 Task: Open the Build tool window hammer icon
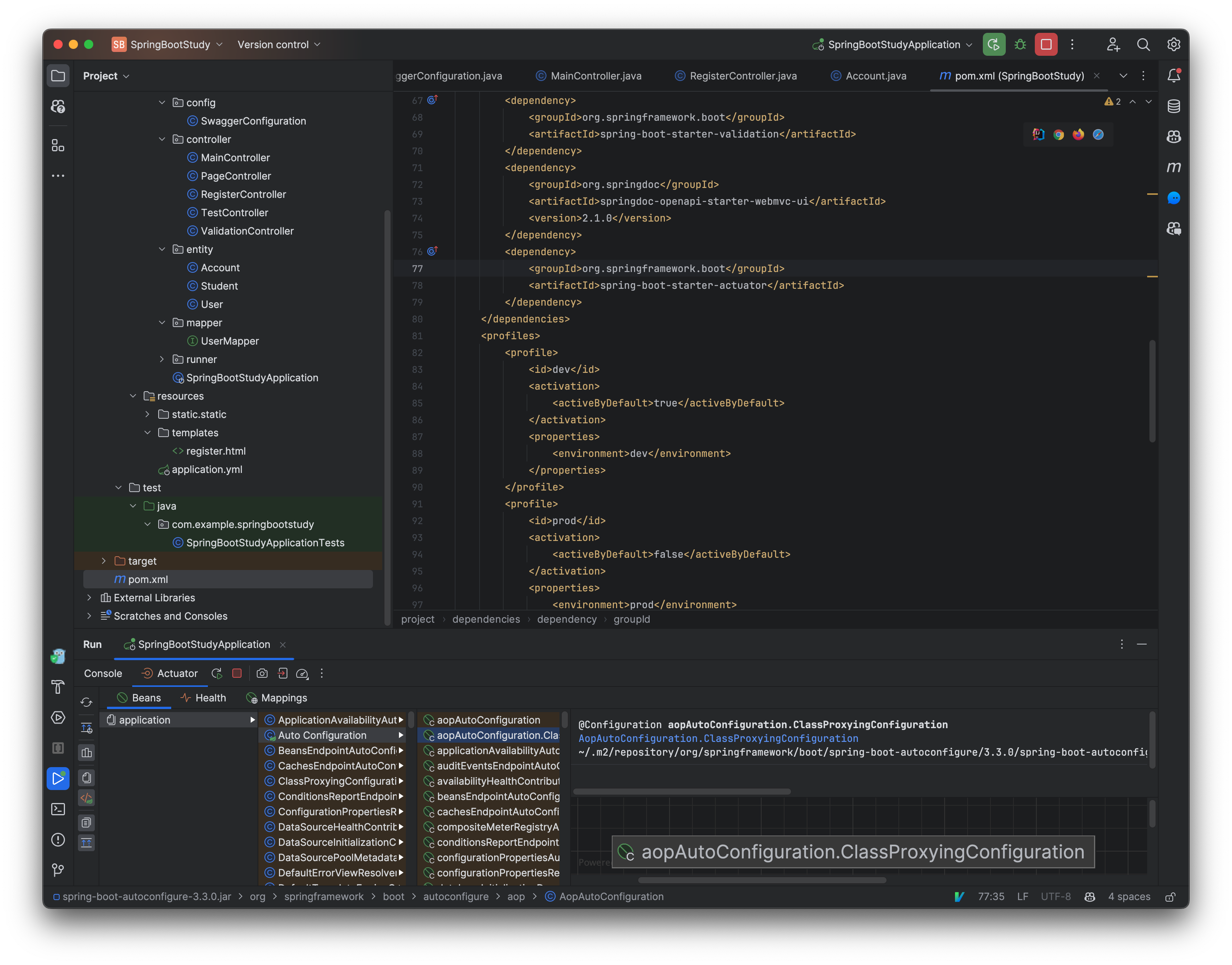click(x=58, y=687)
